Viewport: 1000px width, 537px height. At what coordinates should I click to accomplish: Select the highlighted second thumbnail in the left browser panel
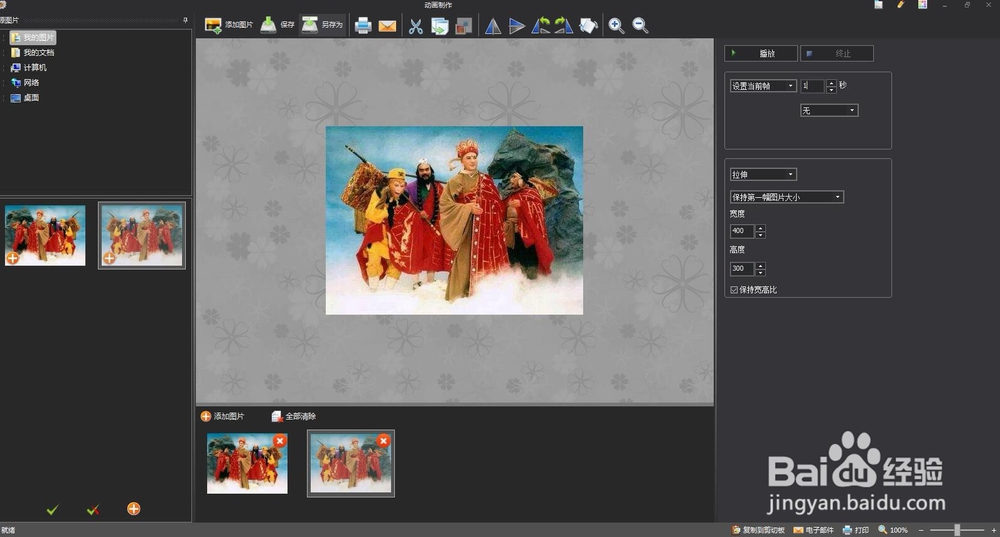142,235
